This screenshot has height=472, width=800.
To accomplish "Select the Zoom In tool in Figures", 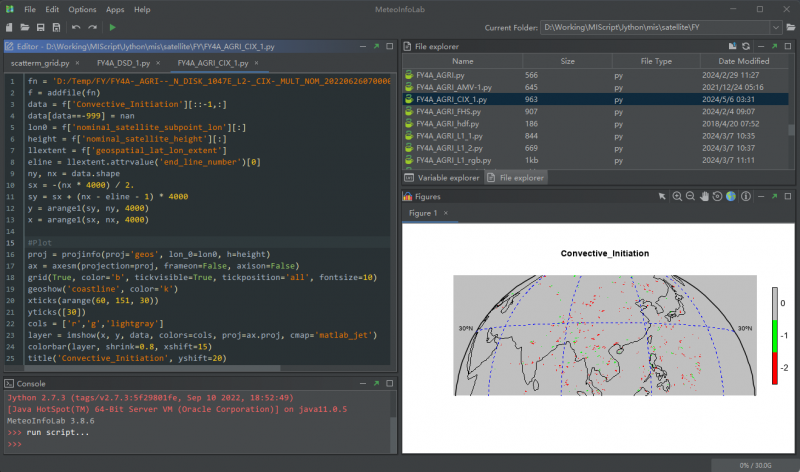I will click(677, 196).
